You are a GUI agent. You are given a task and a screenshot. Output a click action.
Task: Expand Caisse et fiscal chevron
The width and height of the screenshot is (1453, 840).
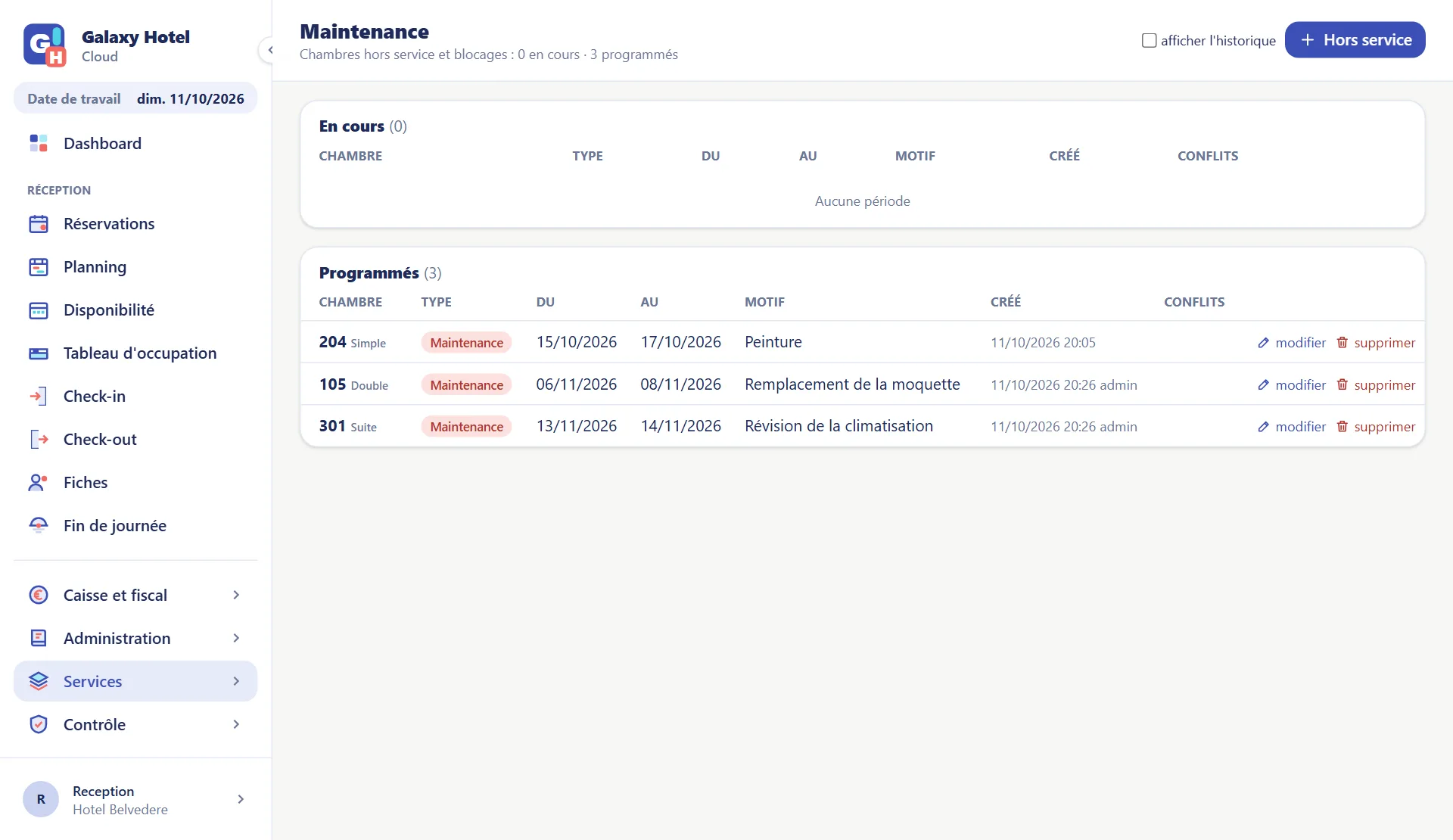tap(236, 596)
